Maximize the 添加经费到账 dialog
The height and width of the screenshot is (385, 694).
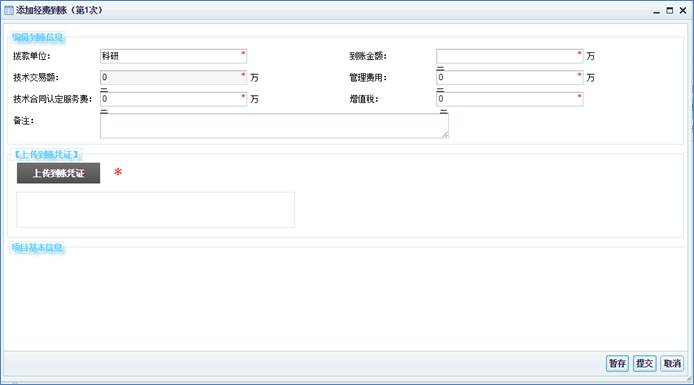[670, 10]
